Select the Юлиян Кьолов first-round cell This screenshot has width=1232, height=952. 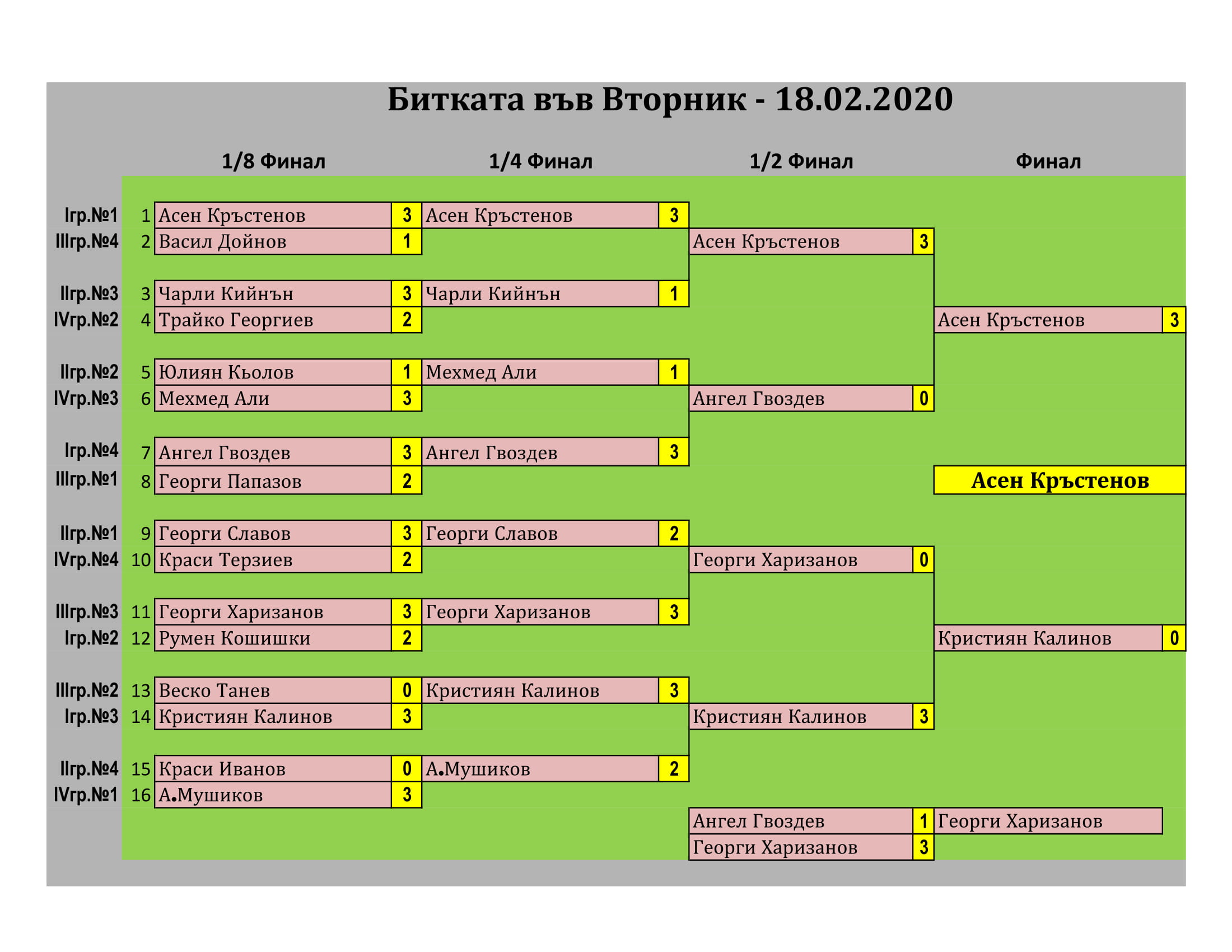[273, 372]
